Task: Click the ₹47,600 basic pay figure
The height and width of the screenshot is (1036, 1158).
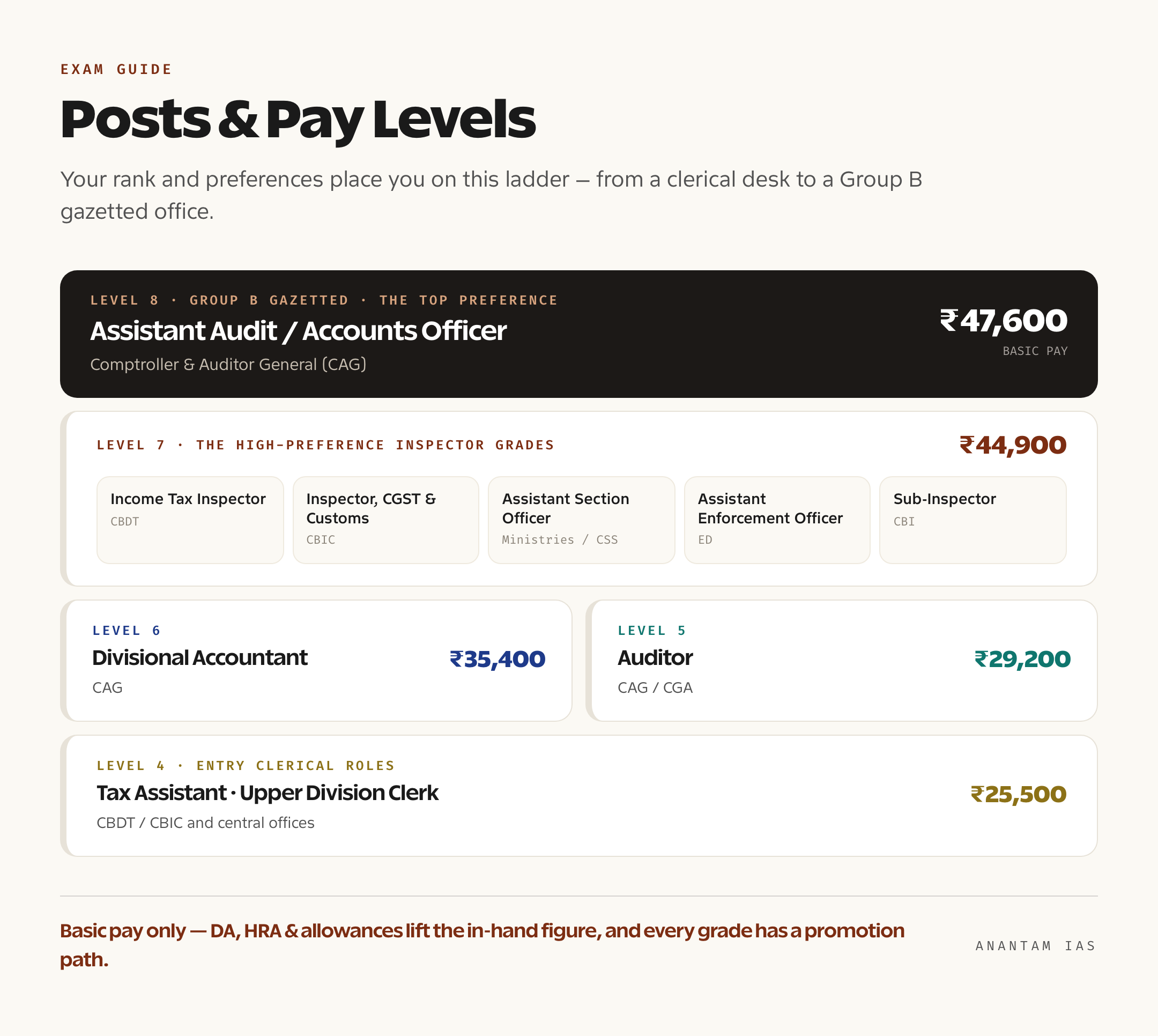Action: [1004, 321]
